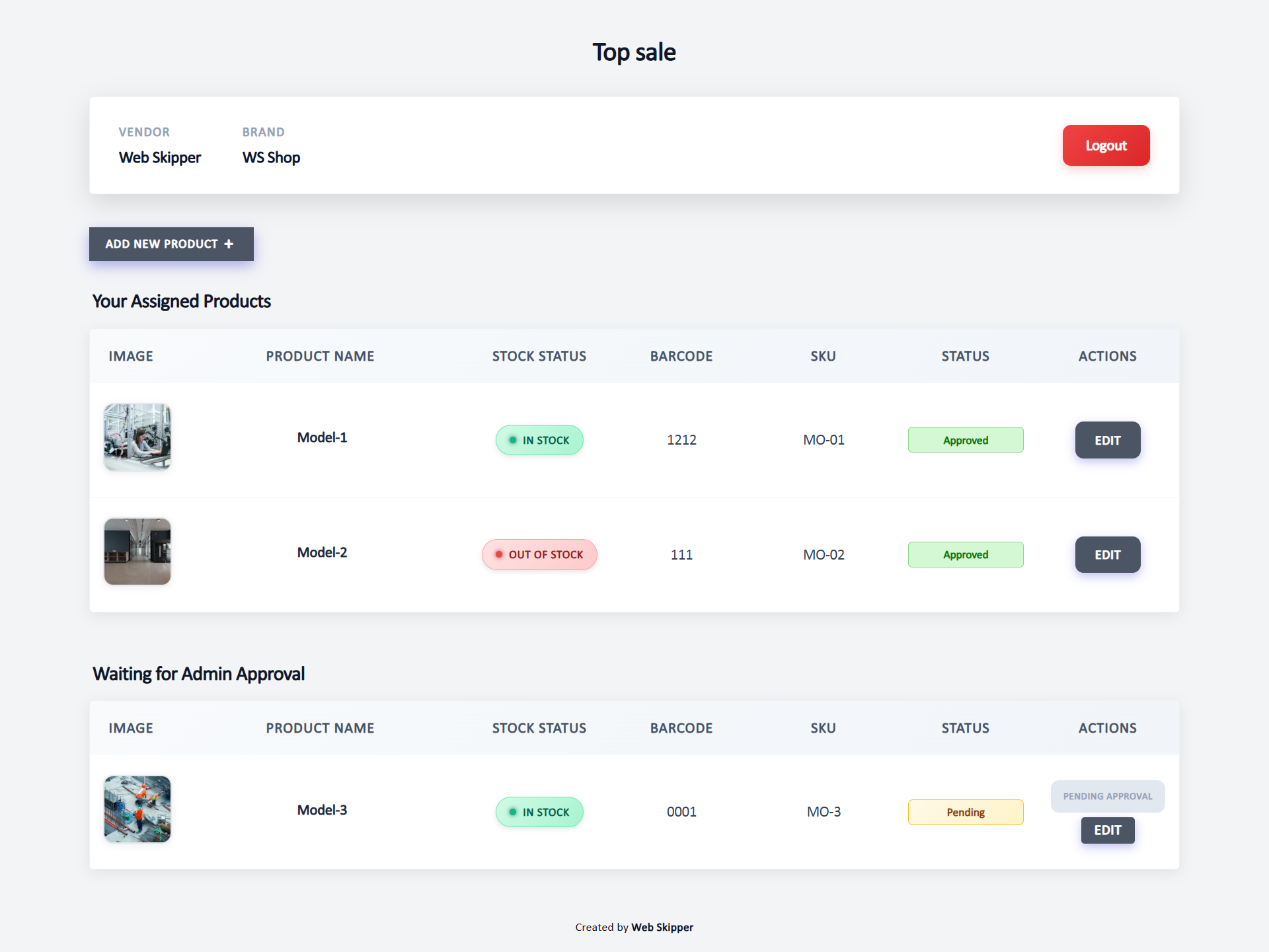Click the Pending Approval badge for Model-3

point(1107,796)
